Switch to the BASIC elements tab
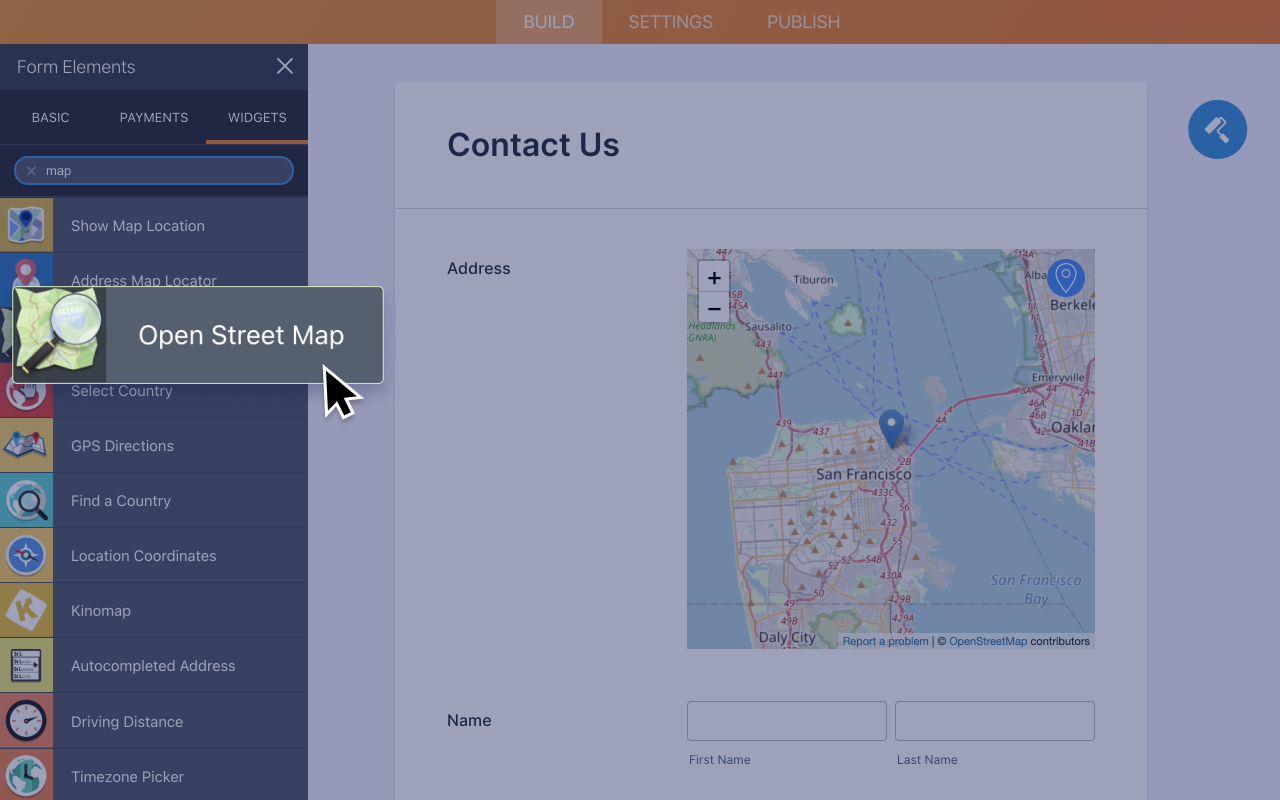1280x800 pixels. 50,117
